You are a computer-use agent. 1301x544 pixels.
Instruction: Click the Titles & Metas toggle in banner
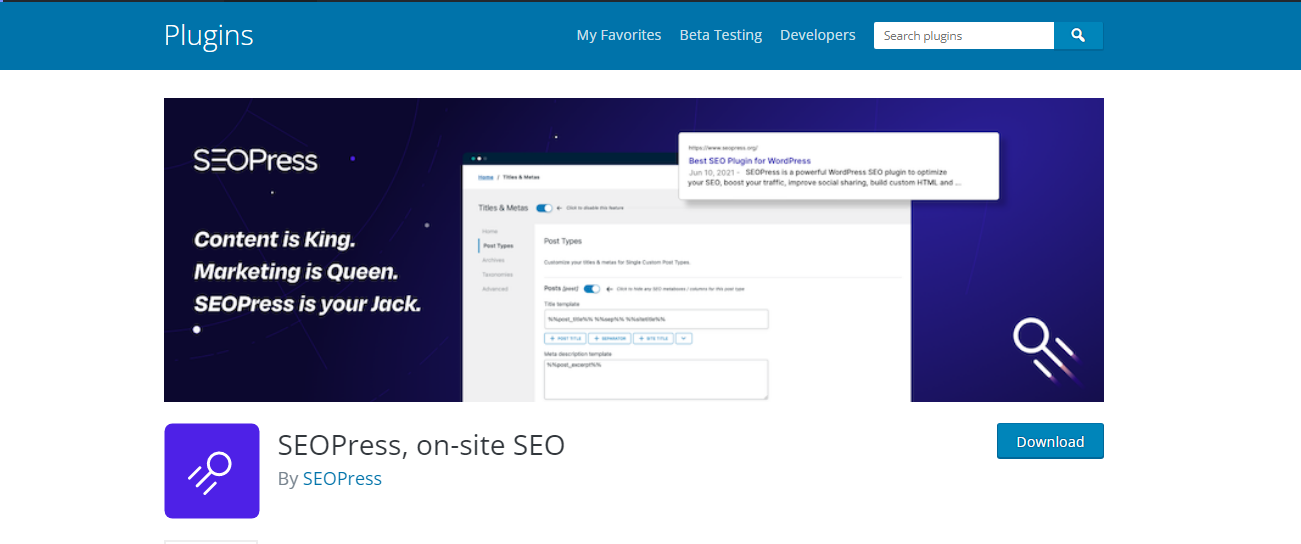tap(544, 208)
